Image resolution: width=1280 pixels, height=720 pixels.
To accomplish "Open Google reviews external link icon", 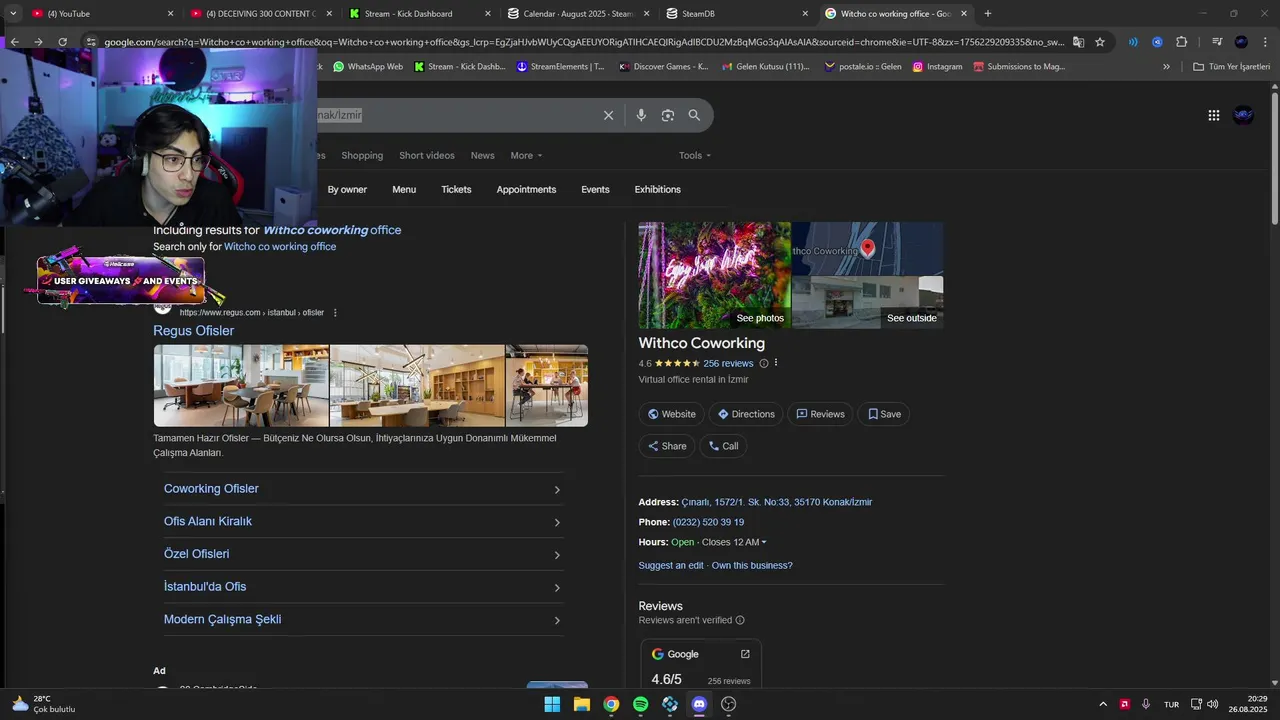I will (x=745, y=654).
